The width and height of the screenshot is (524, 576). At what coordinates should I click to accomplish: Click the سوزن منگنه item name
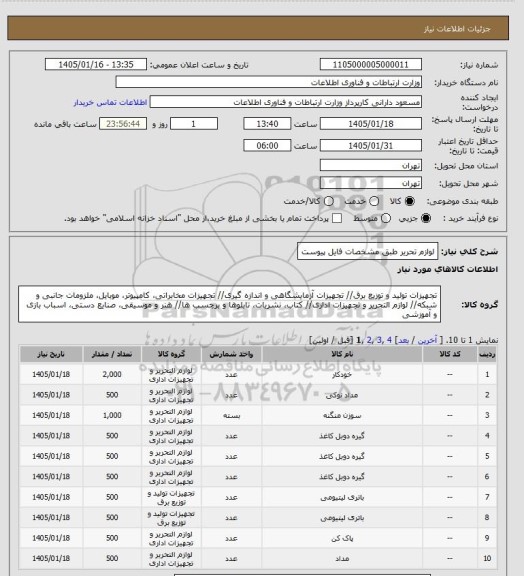(342, 415)
